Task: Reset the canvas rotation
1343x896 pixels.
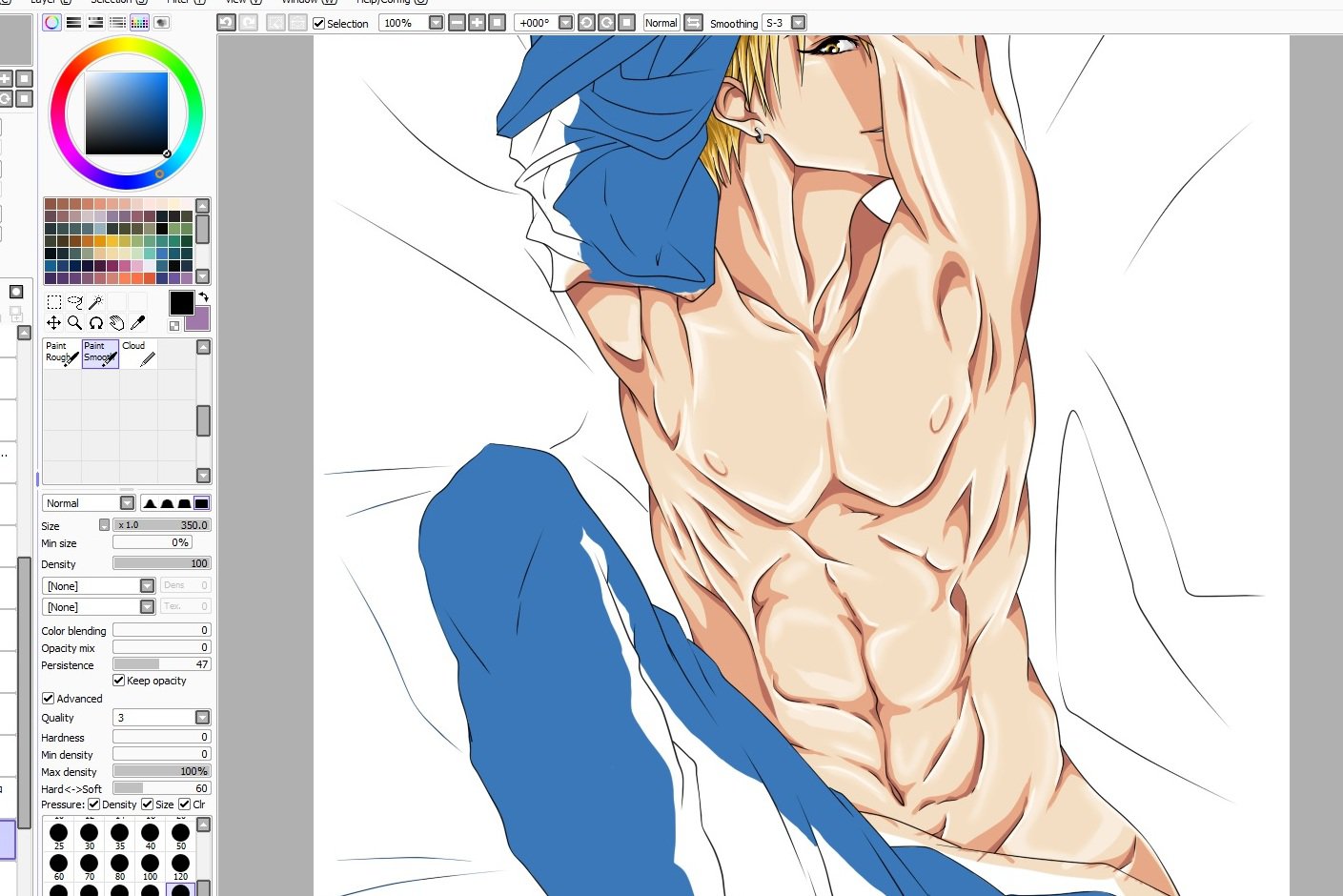Action: coord(626,22)
